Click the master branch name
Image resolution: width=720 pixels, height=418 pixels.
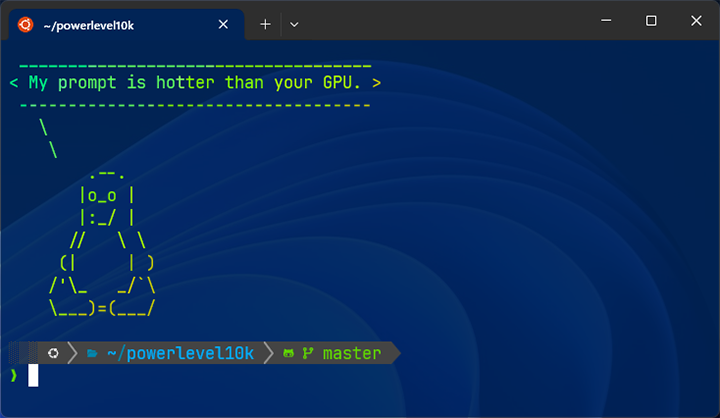(x=352, y=353)
